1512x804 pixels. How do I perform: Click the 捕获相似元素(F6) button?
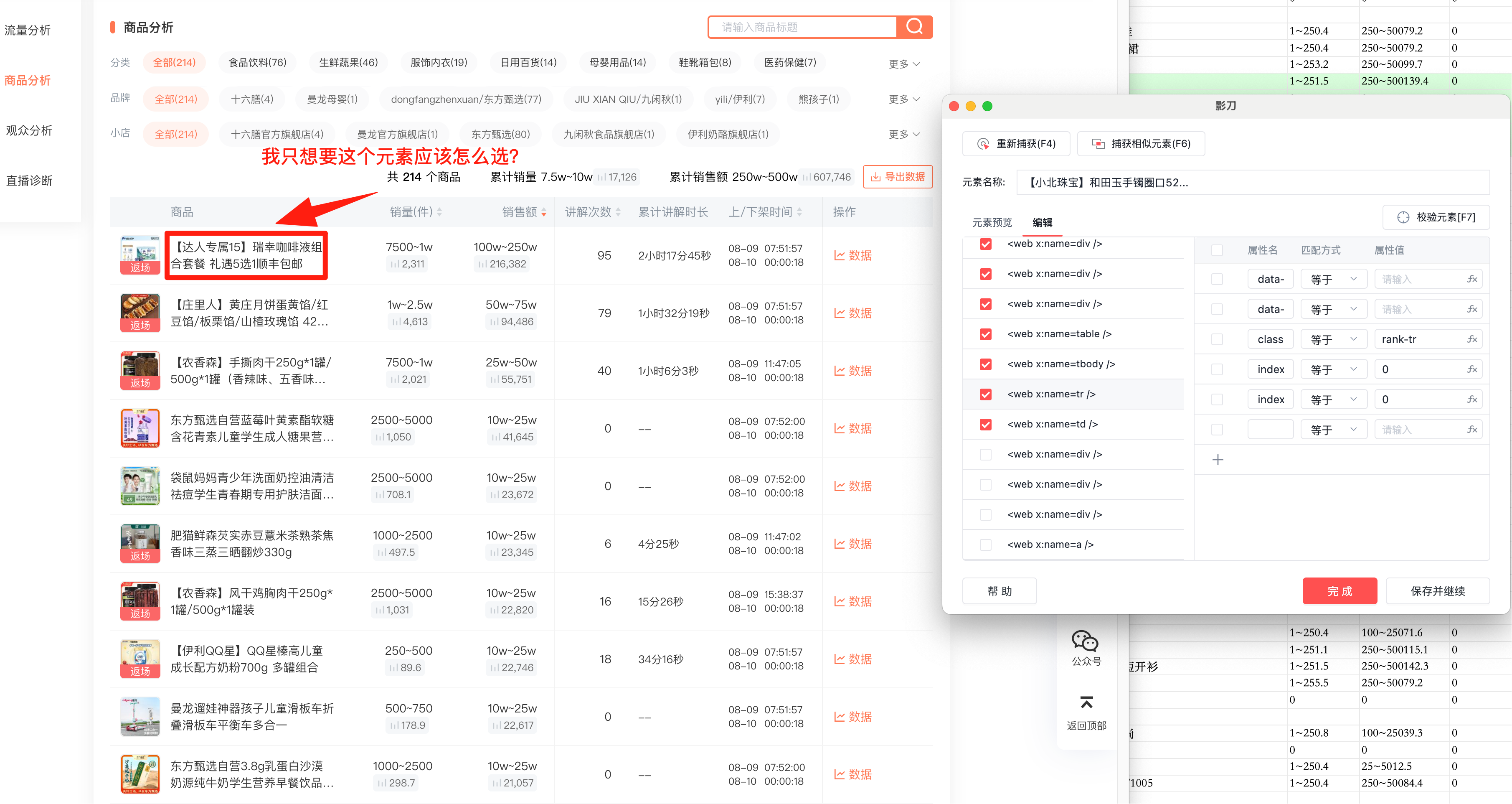1140,144
